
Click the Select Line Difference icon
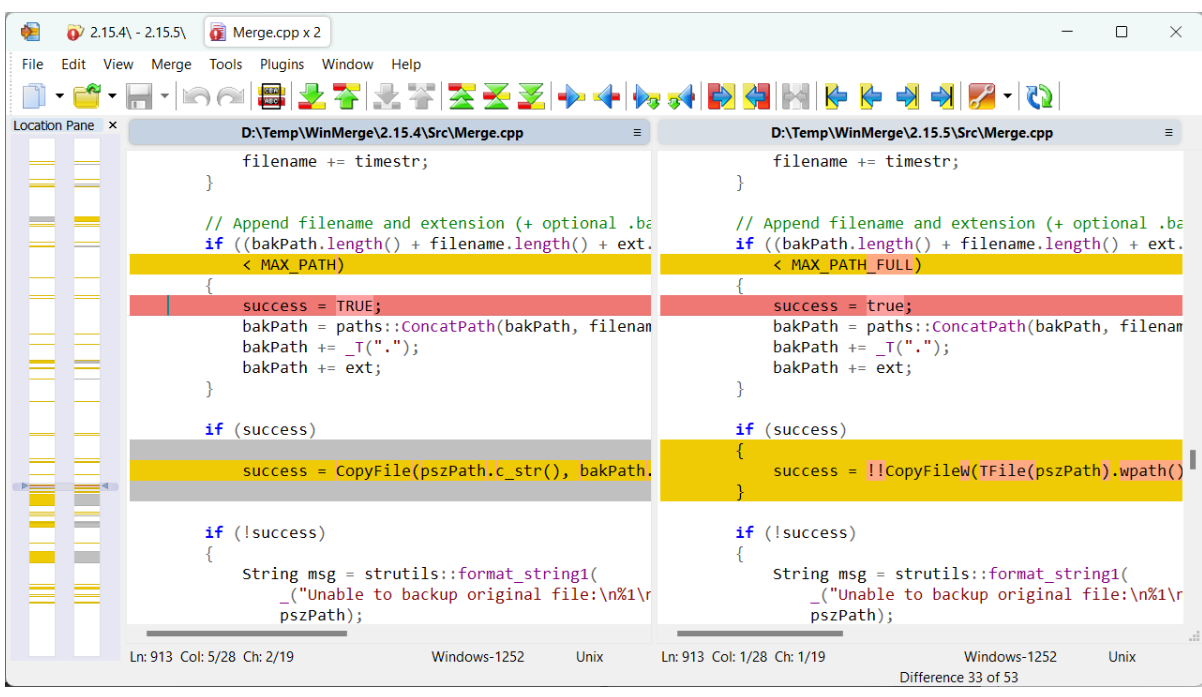click(x=271, y=96)
